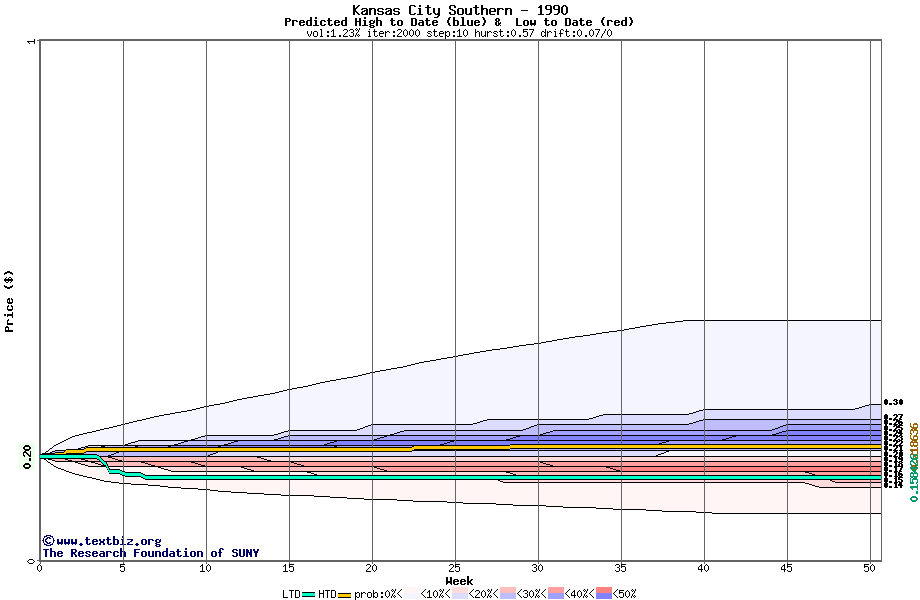Image resolution: width=920 pixels, height=600 pixels.
Task: Click the 'Week' x-axis label
Action: (x=459, y=581)
